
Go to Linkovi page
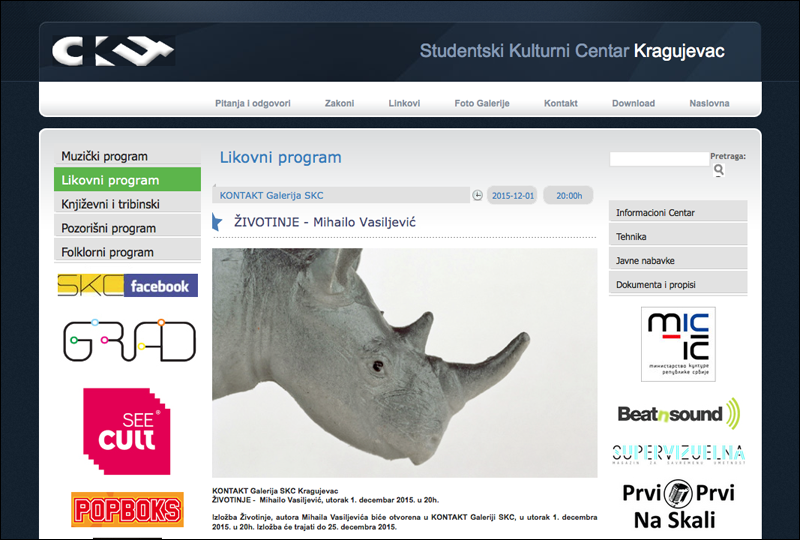[x=404, y=103]
